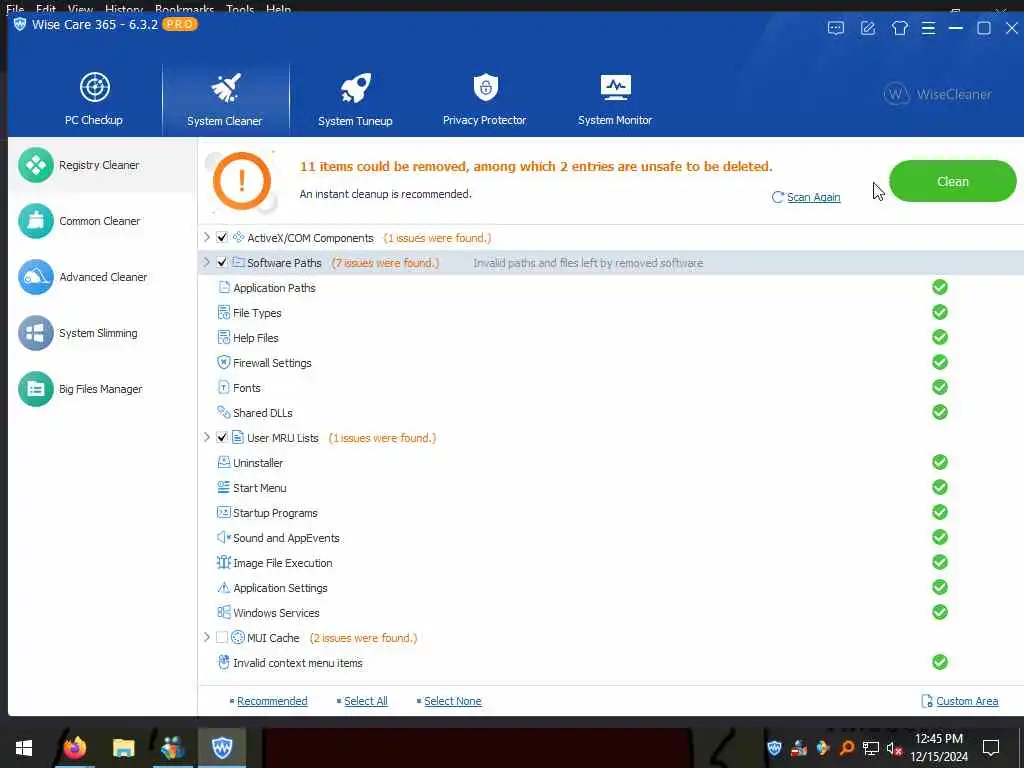Click the muted volume tray icon
The height and width of the screenshot is (768, 1024).
point(894,748)
